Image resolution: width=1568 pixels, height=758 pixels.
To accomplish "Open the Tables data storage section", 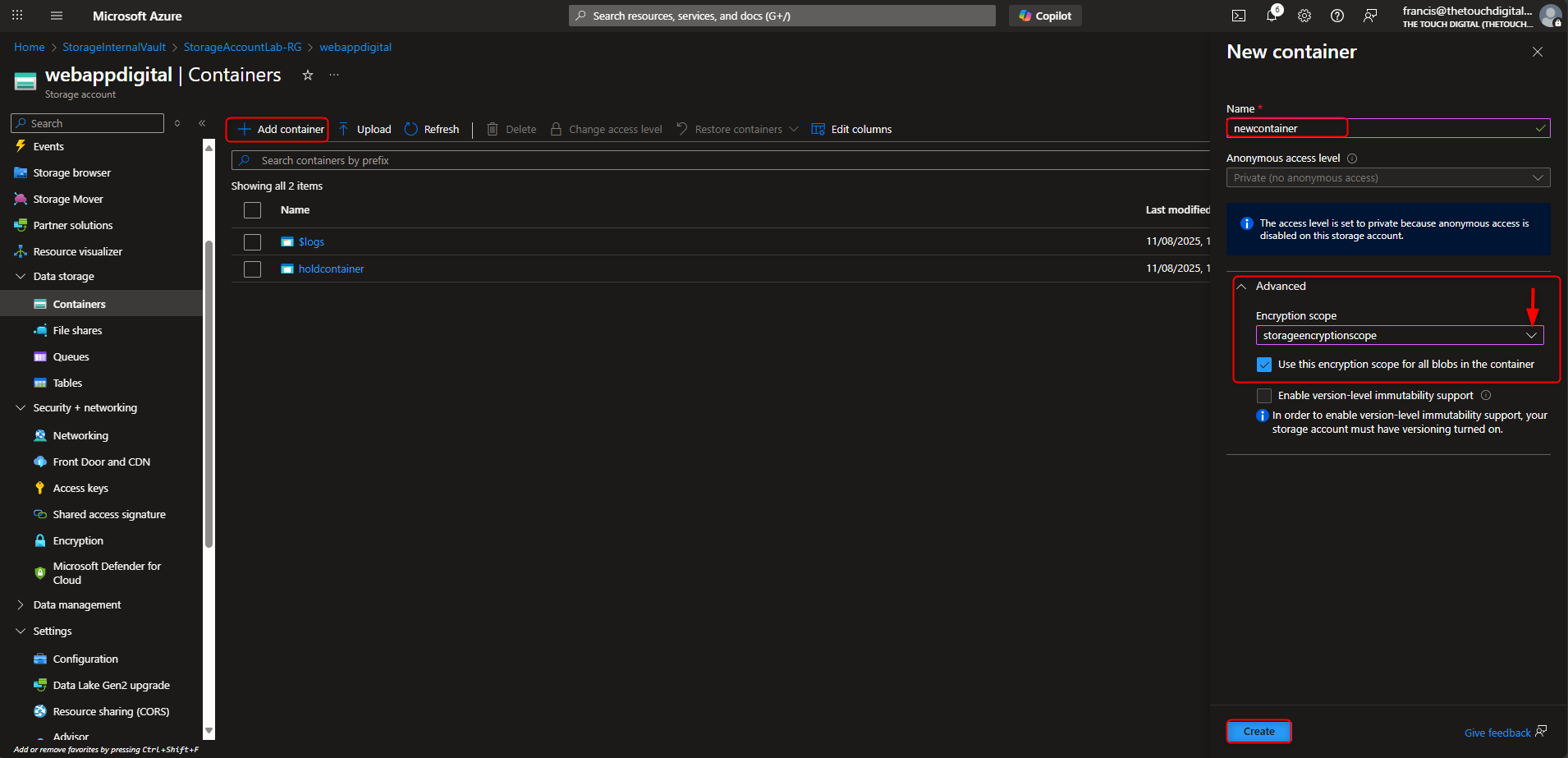I will coord(66,383).
